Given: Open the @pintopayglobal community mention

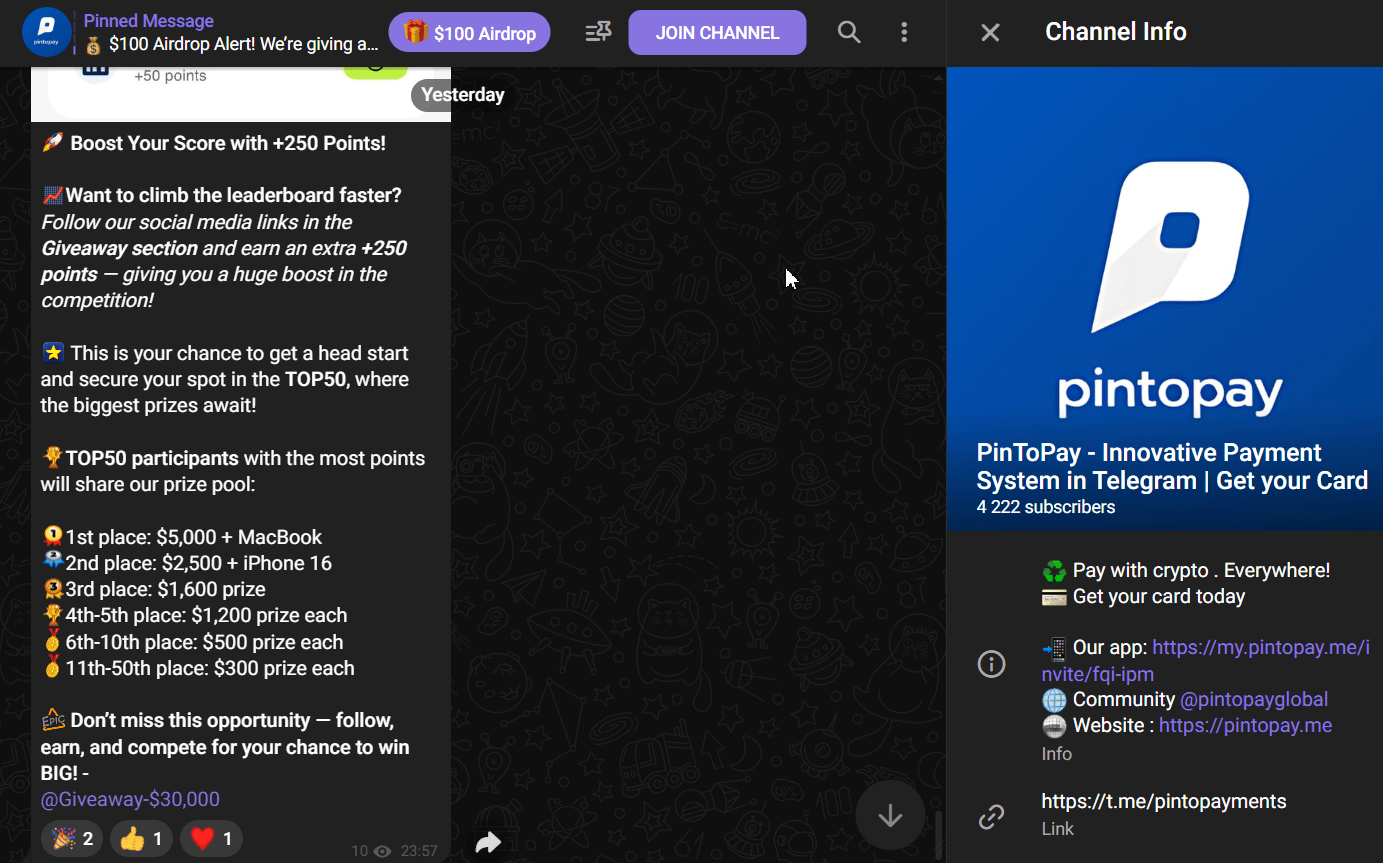Looking at the screenshot, I should tap(1254, 699).
